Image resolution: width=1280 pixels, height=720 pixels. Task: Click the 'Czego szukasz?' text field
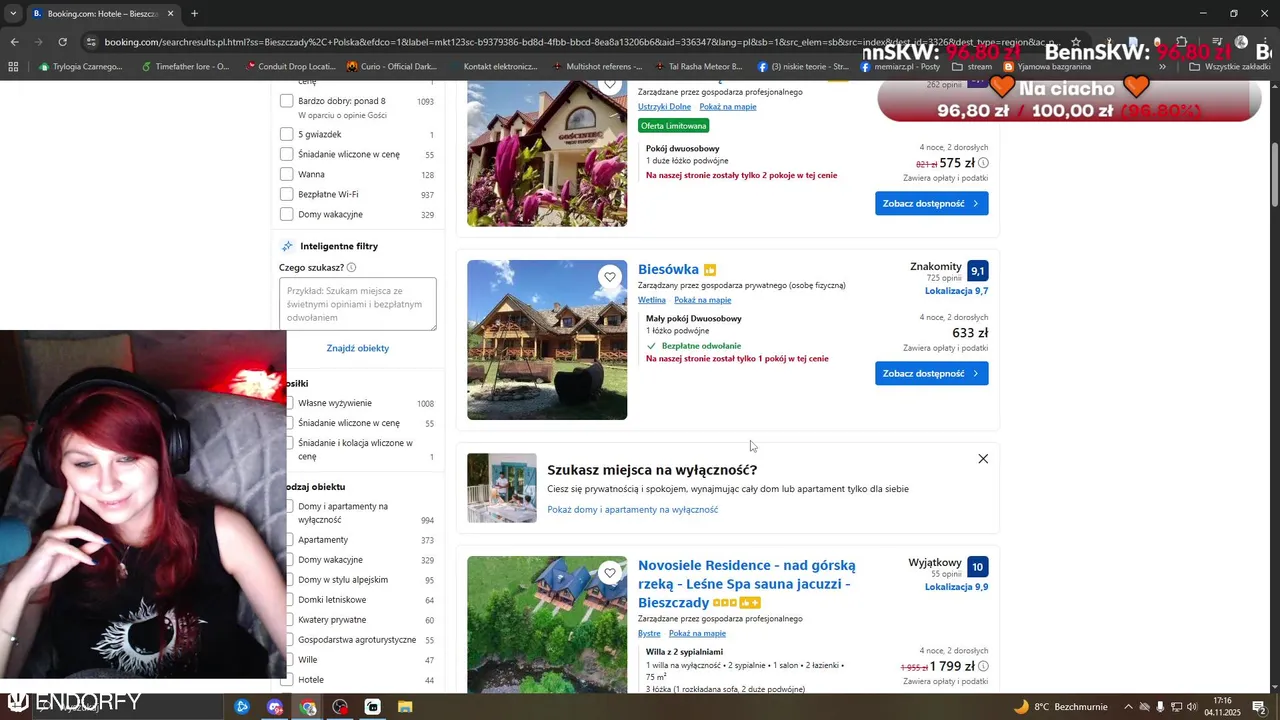[x=358, y=304]
